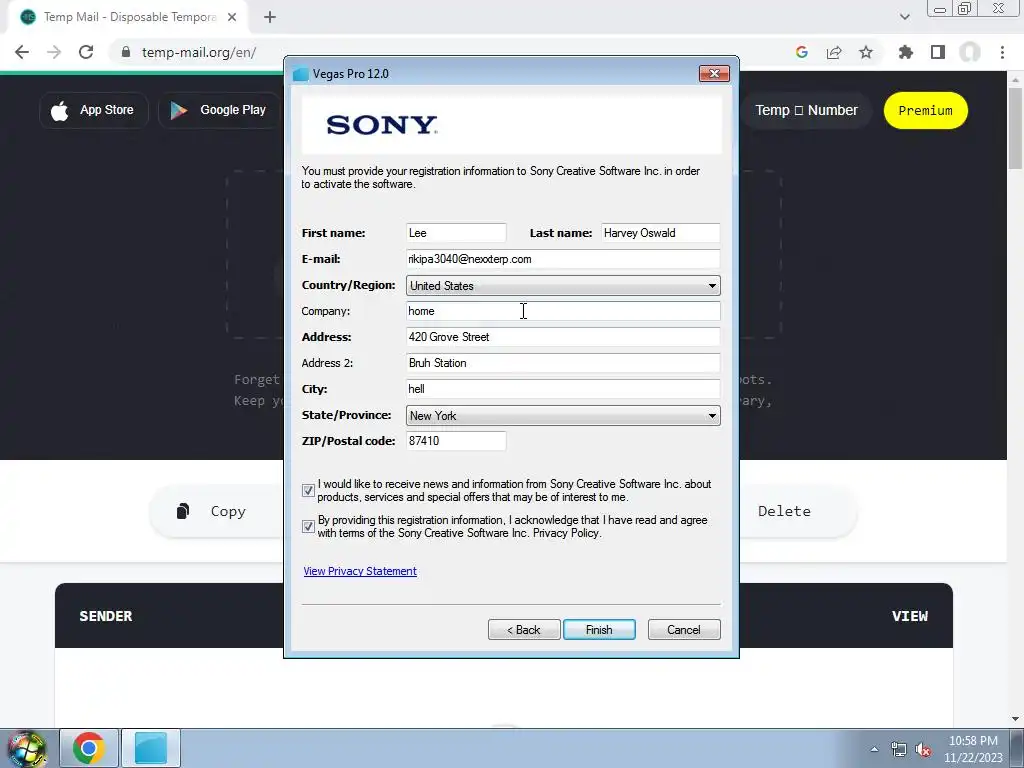This screenshot has width=1024, height=768.
Task: Click Delete button on temp-mail page
Action: (797, 511)
